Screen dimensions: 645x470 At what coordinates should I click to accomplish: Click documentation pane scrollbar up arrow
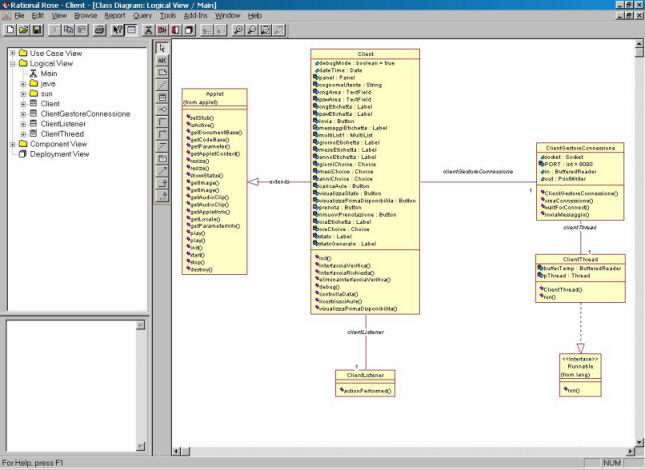[x=141, y=325]
